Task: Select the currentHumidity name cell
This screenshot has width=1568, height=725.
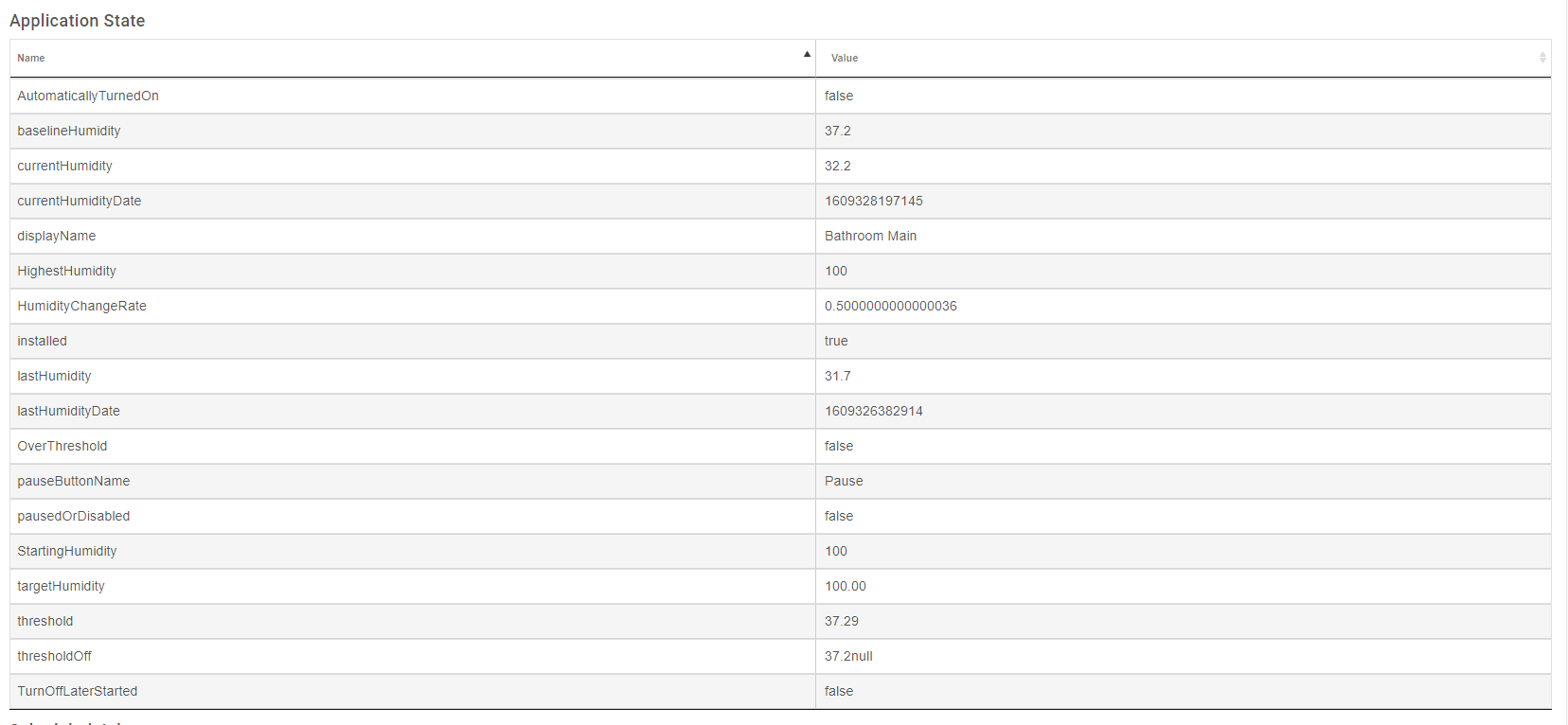Action: pyautogui.click(x=64, y=166)
